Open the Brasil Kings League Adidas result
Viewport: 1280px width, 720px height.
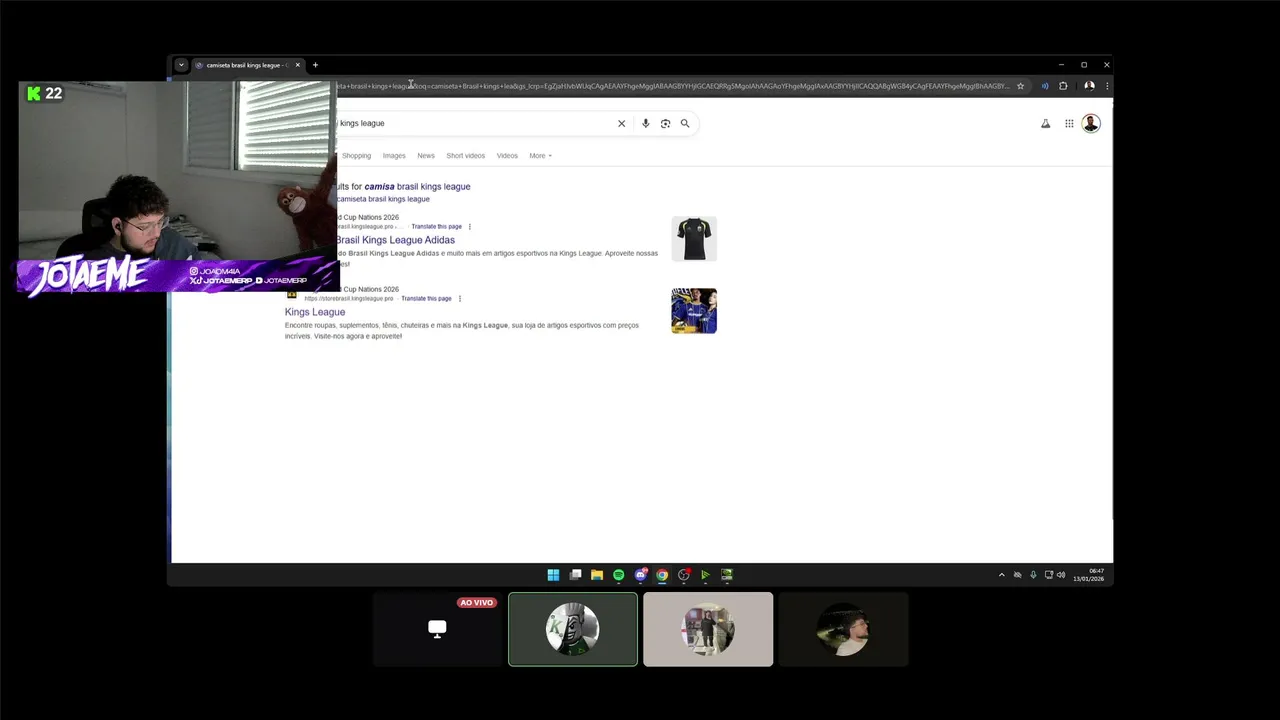(x=394, y=240)
